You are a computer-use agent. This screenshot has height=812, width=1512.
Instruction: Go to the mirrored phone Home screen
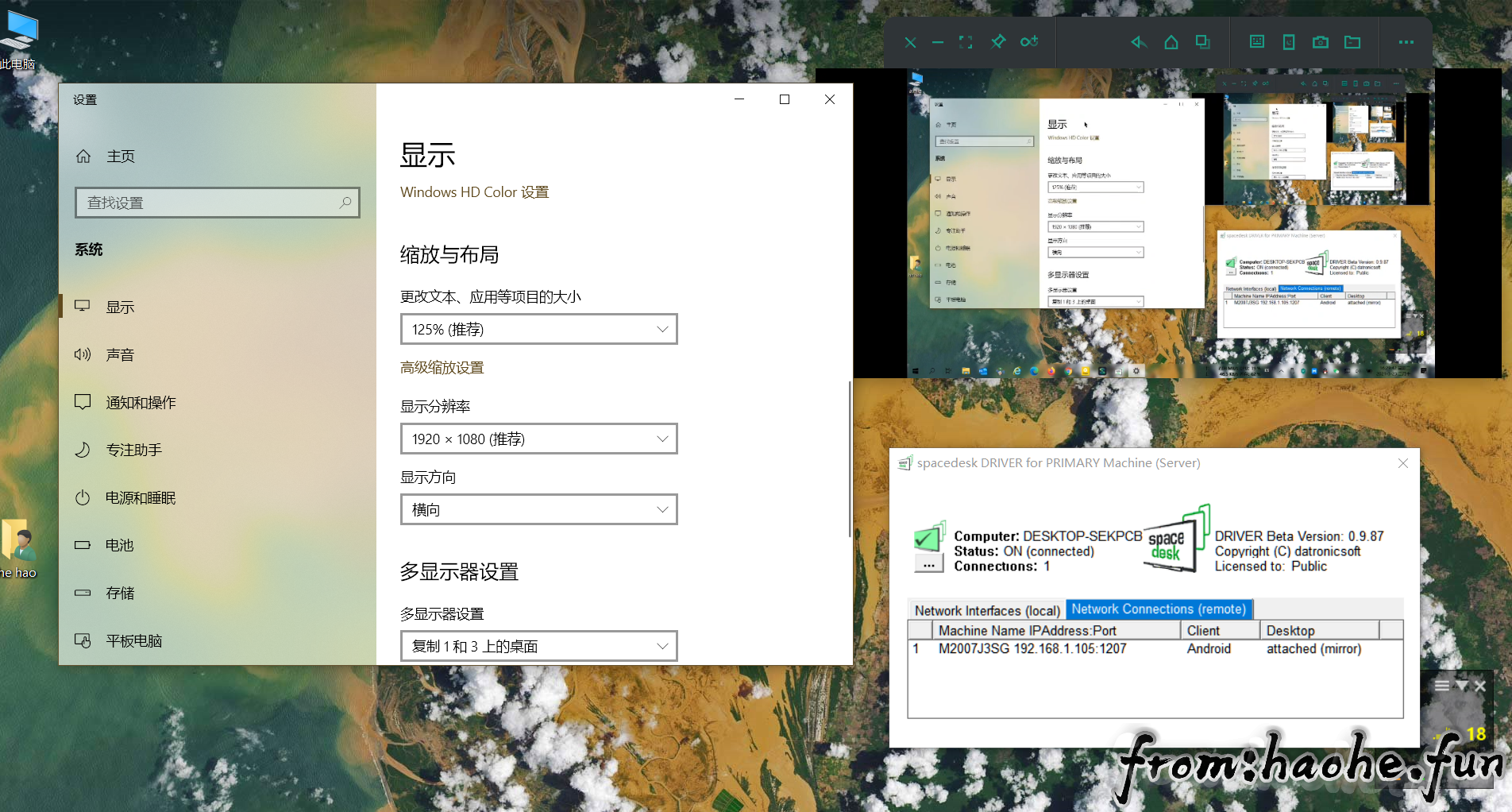click(x=1171, y=42)
